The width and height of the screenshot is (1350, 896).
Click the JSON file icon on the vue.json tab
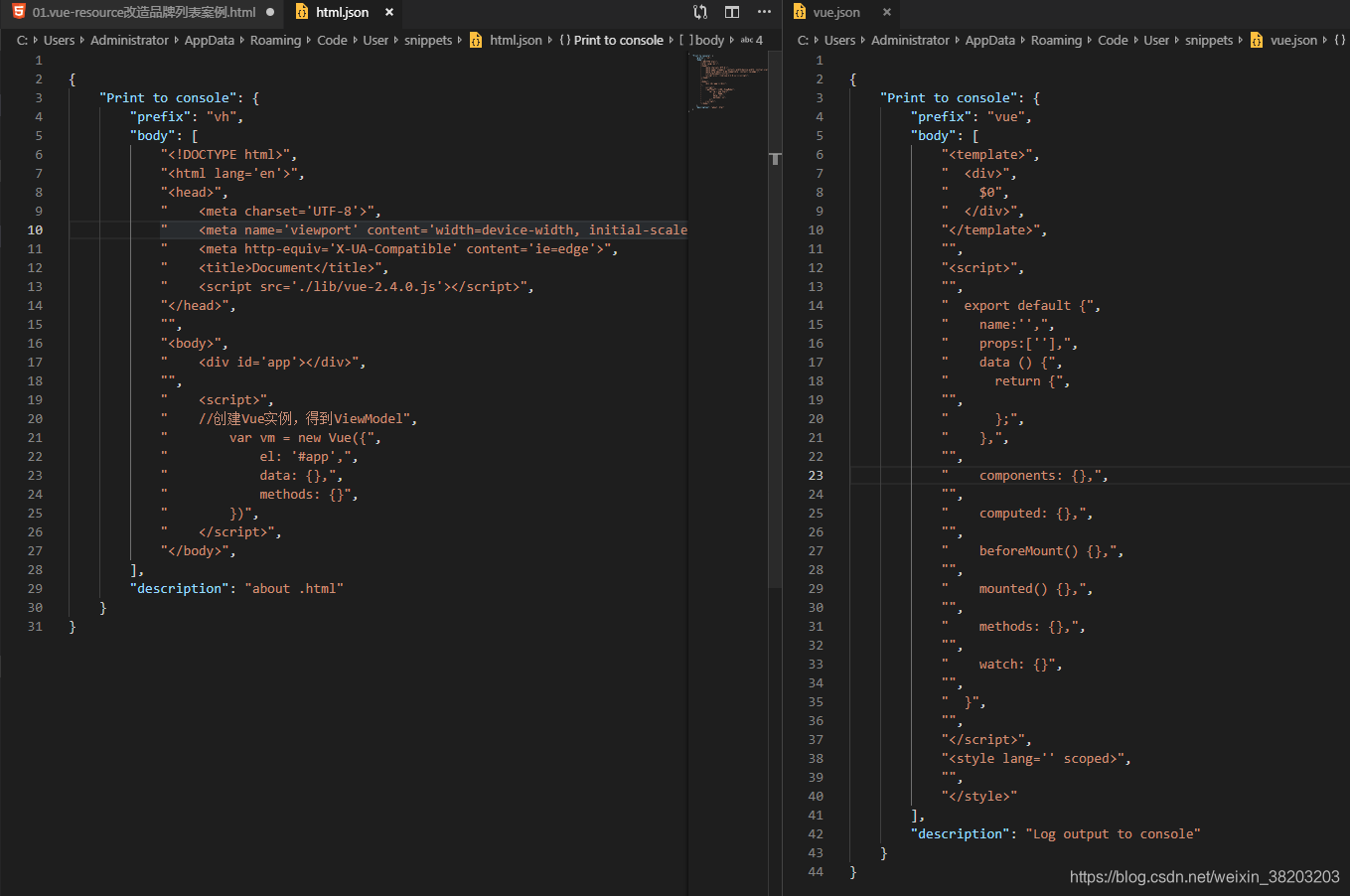800,12
